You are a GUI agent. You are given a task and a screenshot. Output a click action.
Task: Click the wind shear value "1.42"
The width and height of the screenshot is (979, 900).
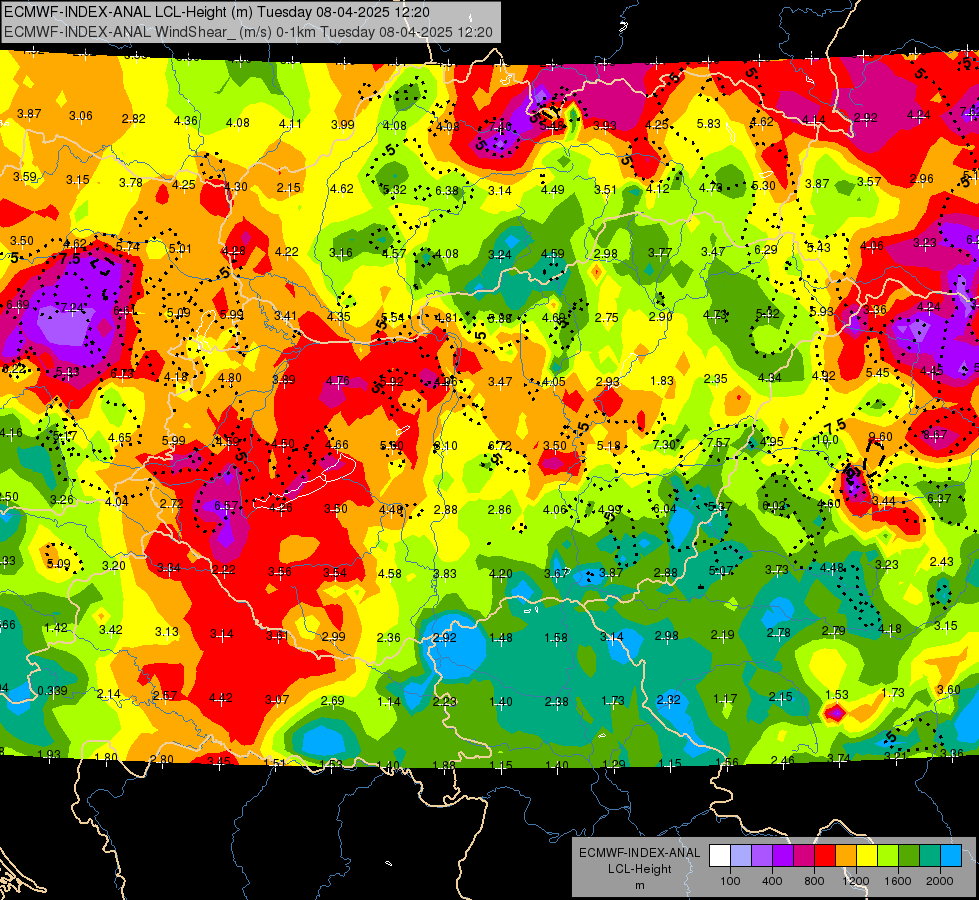pyautogui.click(x=56, y=627)
